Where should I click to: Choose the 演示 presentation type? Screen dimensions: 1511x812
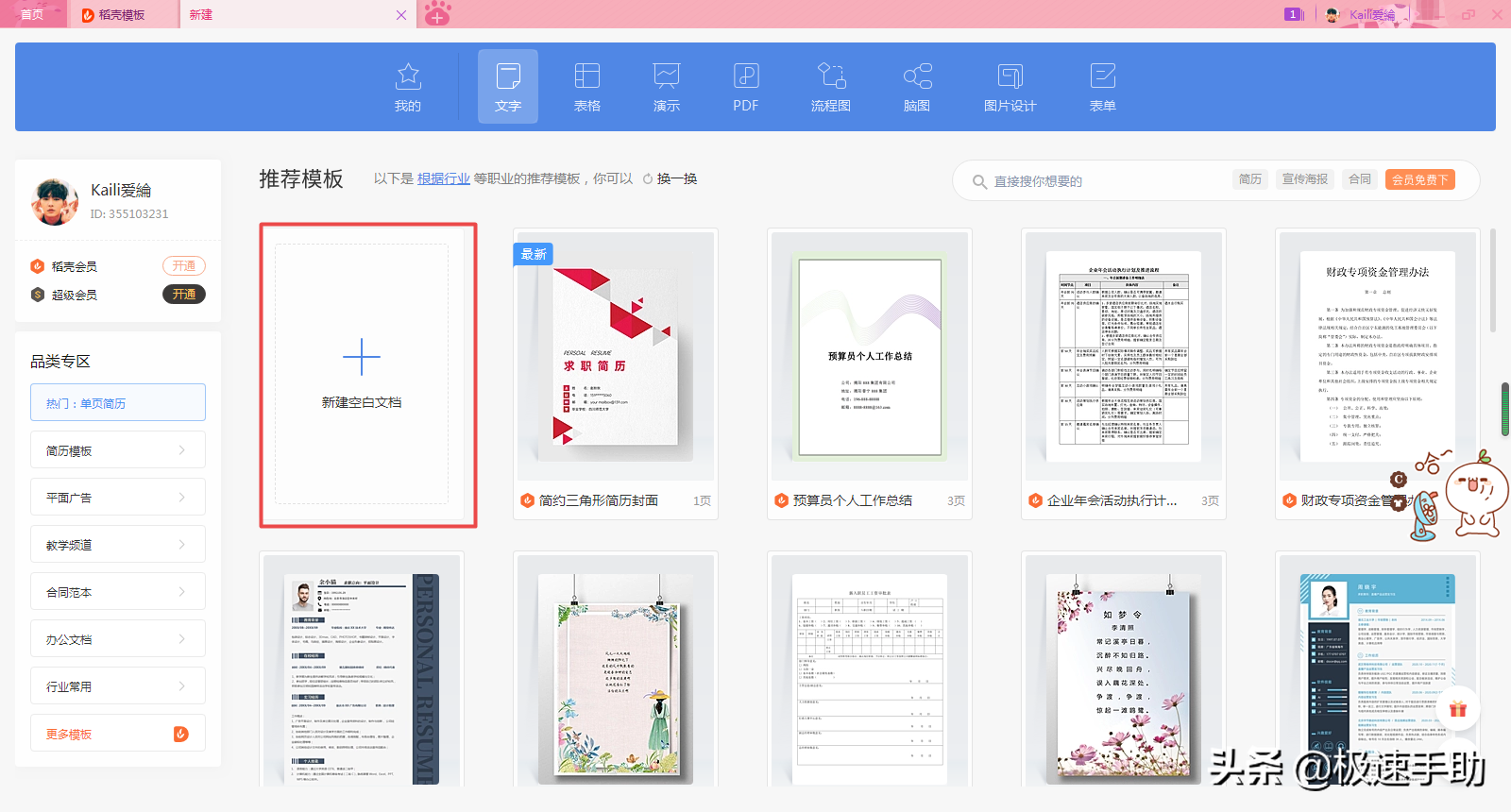[x=667, y=87]
